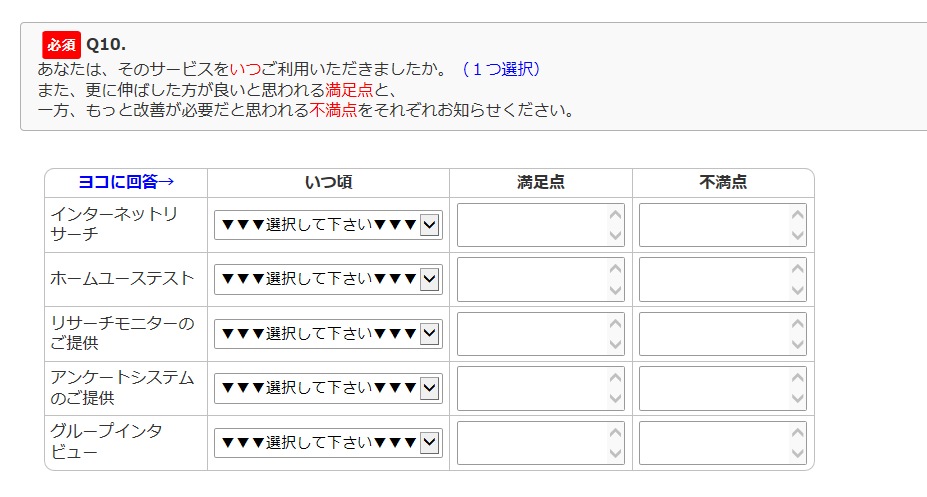Focus the アンケートシステムのご提供 満足点 text box
The height and width of the screenshot is (497, 927).
[532, 387]
